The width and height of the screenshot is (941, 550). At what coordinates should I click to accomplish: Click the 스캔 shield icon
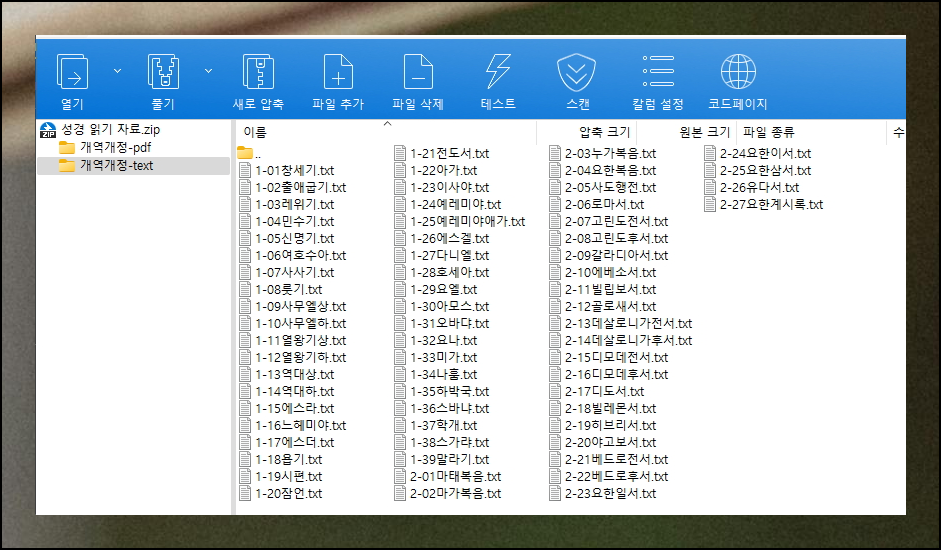[576, 73]
